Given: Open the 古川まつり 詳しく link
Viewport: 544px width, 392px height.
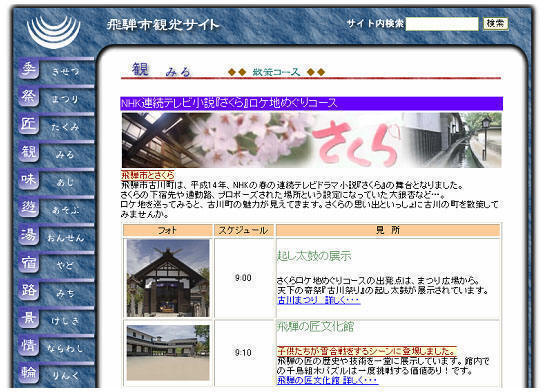Looking at the screenshot, I should (319, 300).
